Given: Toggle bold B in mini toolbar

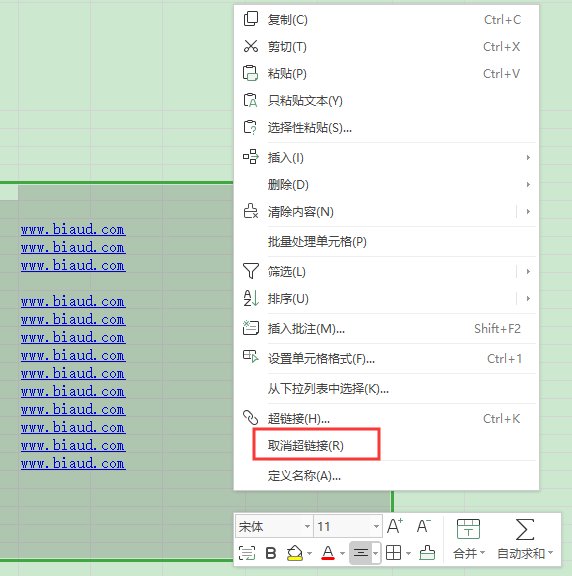Looking at the screenshot, I should 271,553.
